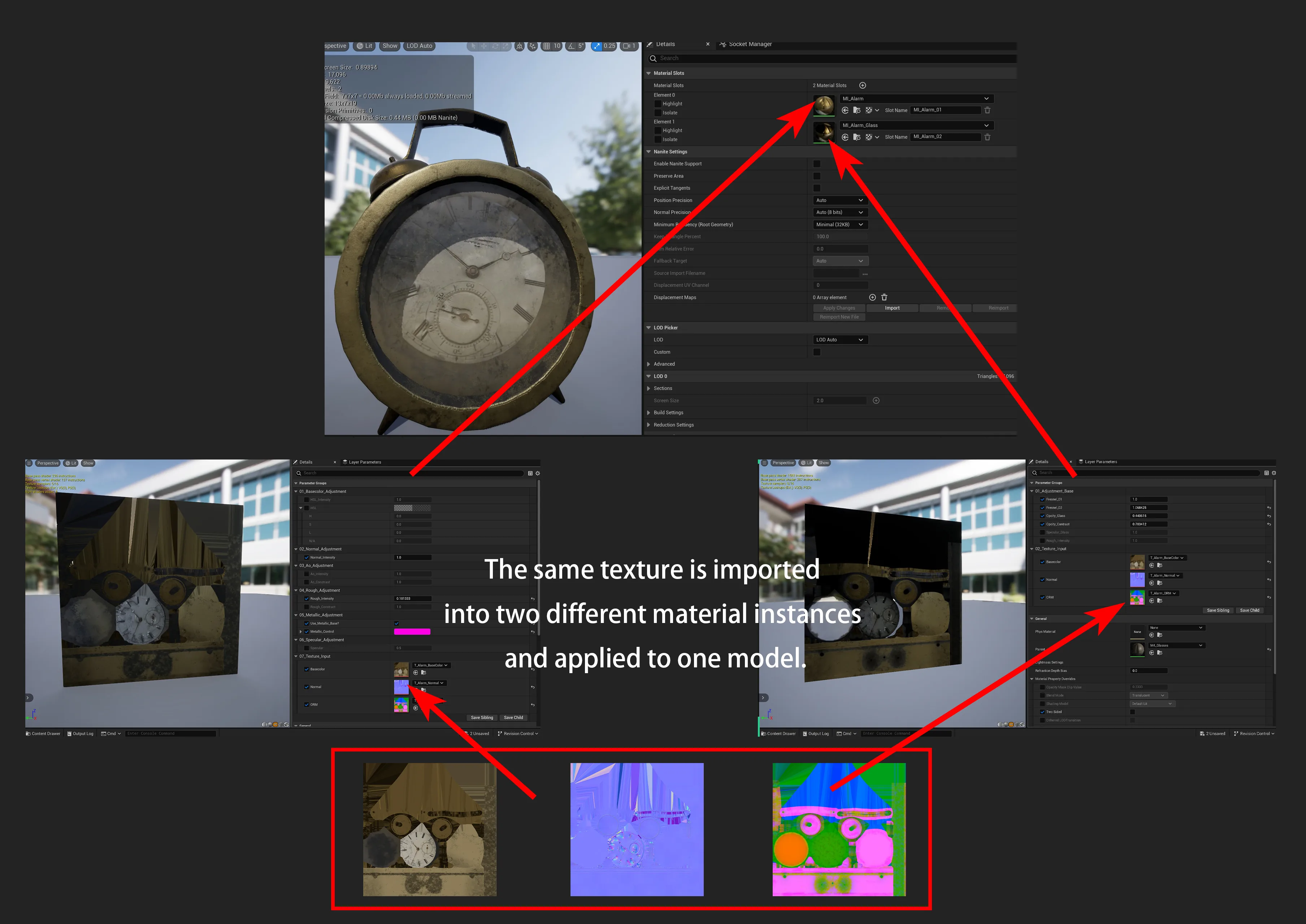Collapse 04_Rough_Adjustment group in left window
1306x924 pixels.
pos(295,590)
